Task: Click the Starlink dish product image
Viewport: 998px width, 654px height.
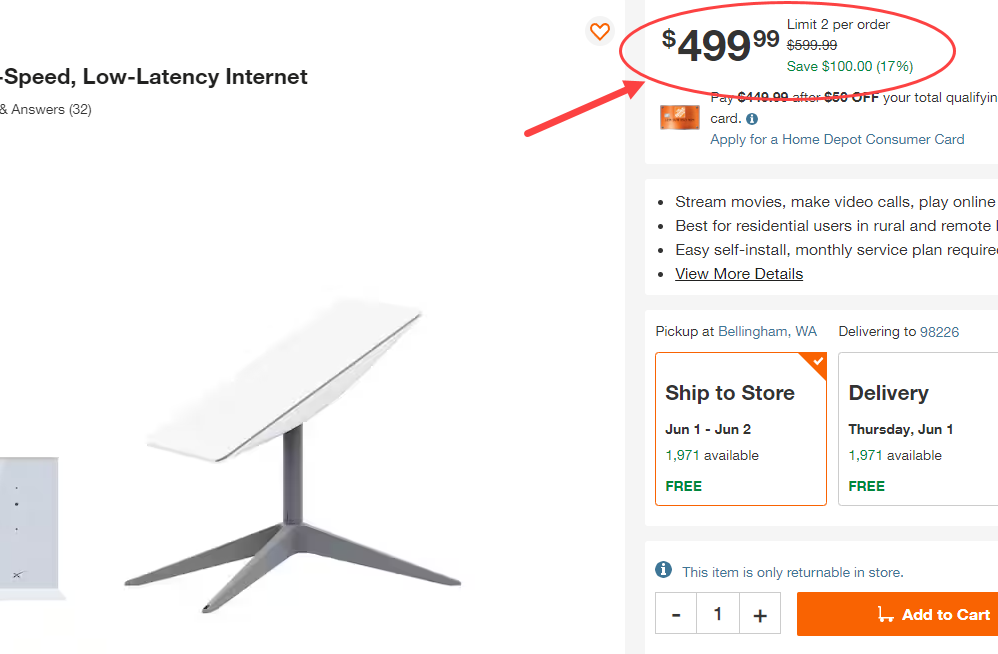Action: coord(290,450)
